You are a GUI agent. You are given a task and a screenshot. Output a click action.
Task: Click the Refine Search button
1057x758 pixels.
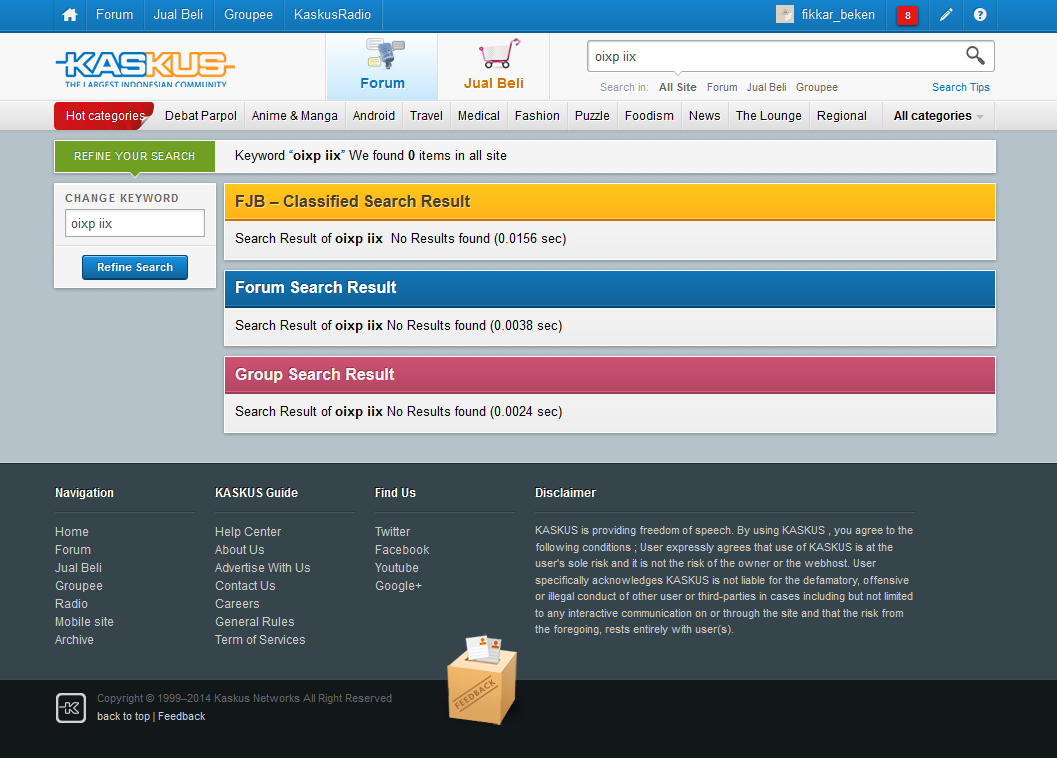(x=135, y=267)
